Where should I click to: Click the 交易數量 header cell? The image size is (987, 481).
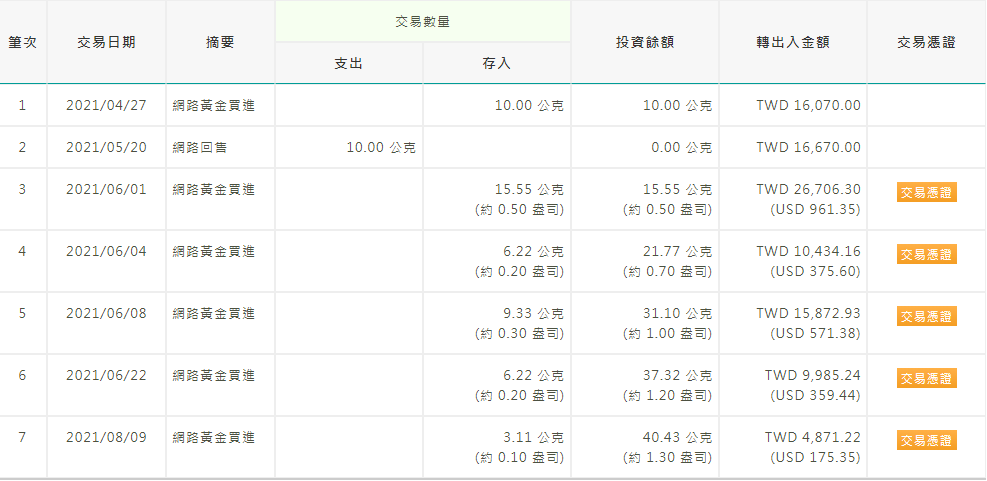[422, 21]
